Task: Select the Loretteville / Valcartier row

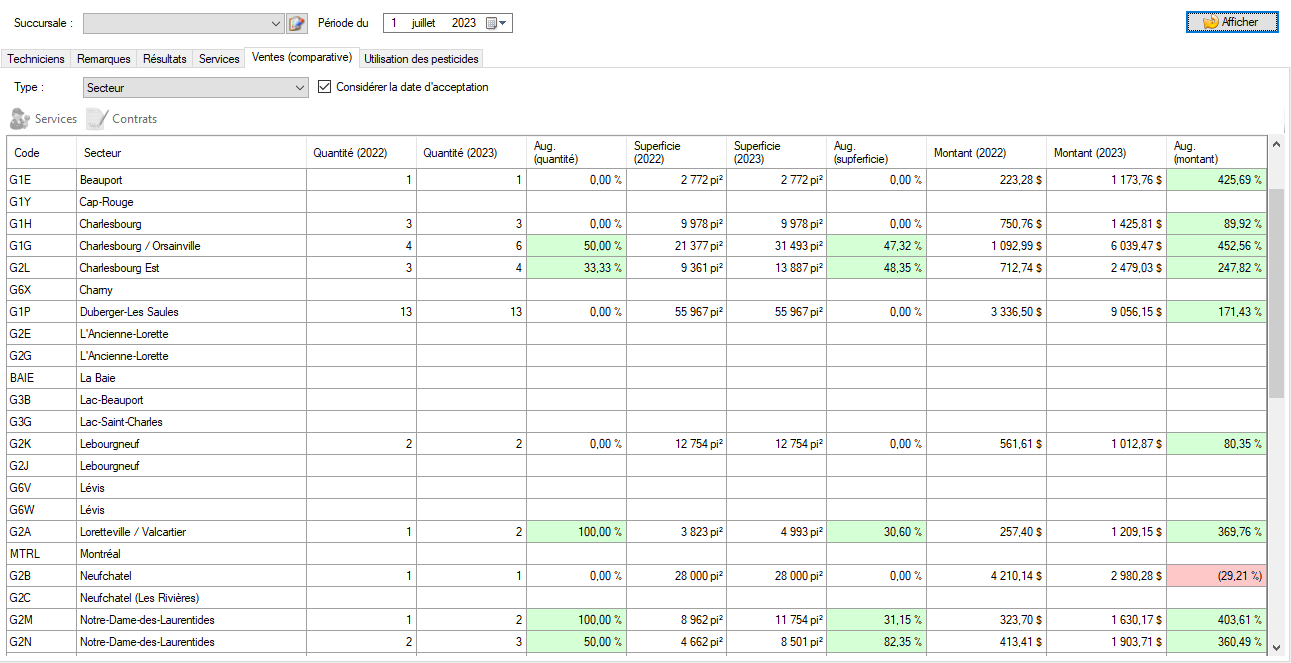Action: [636, 532]
